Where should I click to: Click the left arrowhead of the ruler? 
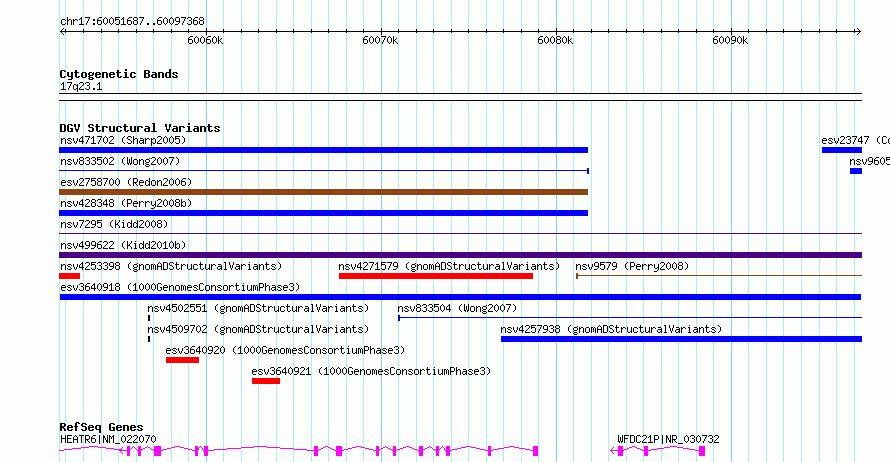pos(62,32)
